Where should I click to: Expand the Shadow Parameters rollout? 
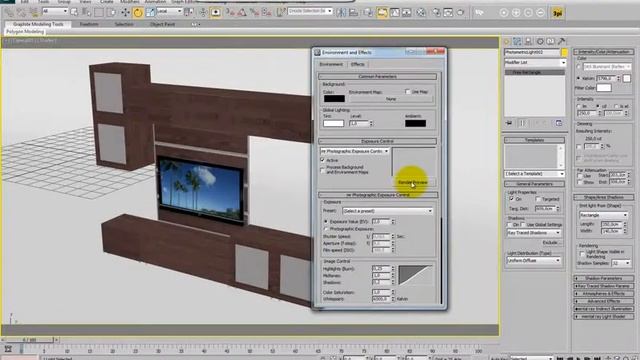604,278
